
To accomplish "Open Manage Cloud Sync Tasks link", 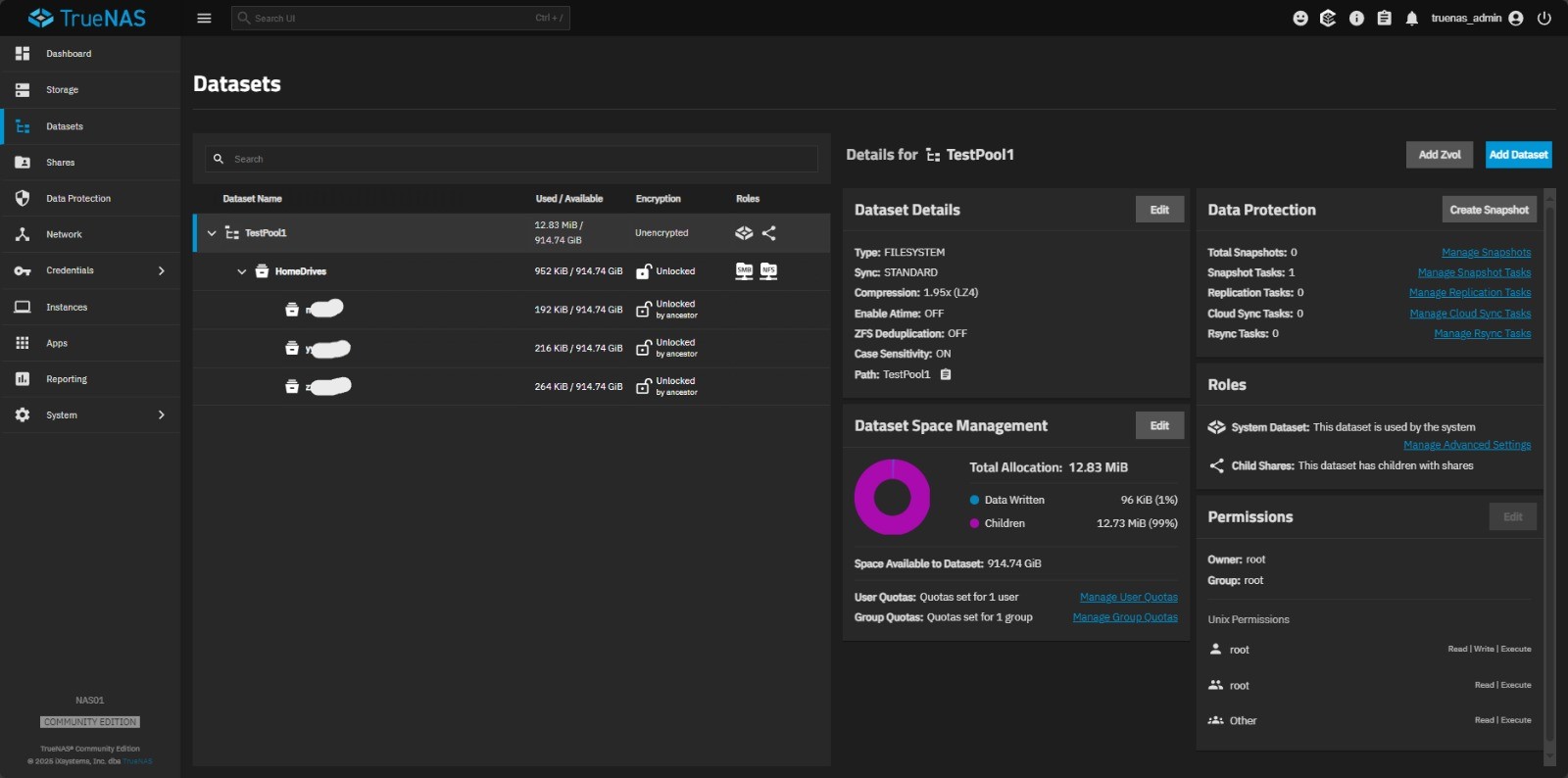I will pyautogui.click(x=1470, y=314).
